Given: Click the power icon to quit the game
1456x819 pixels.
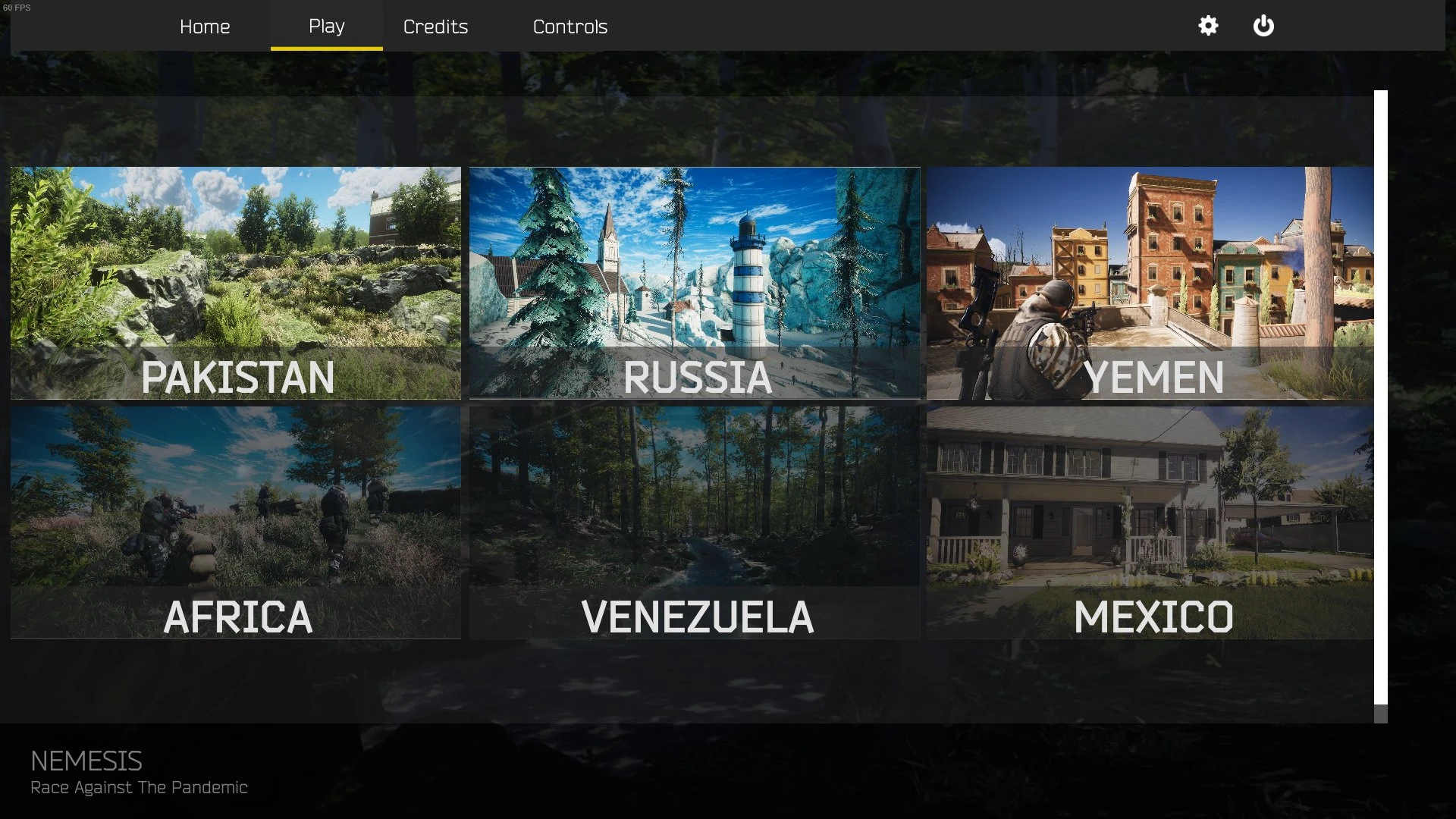Looking at the screenshot, I should (1265, 26).
